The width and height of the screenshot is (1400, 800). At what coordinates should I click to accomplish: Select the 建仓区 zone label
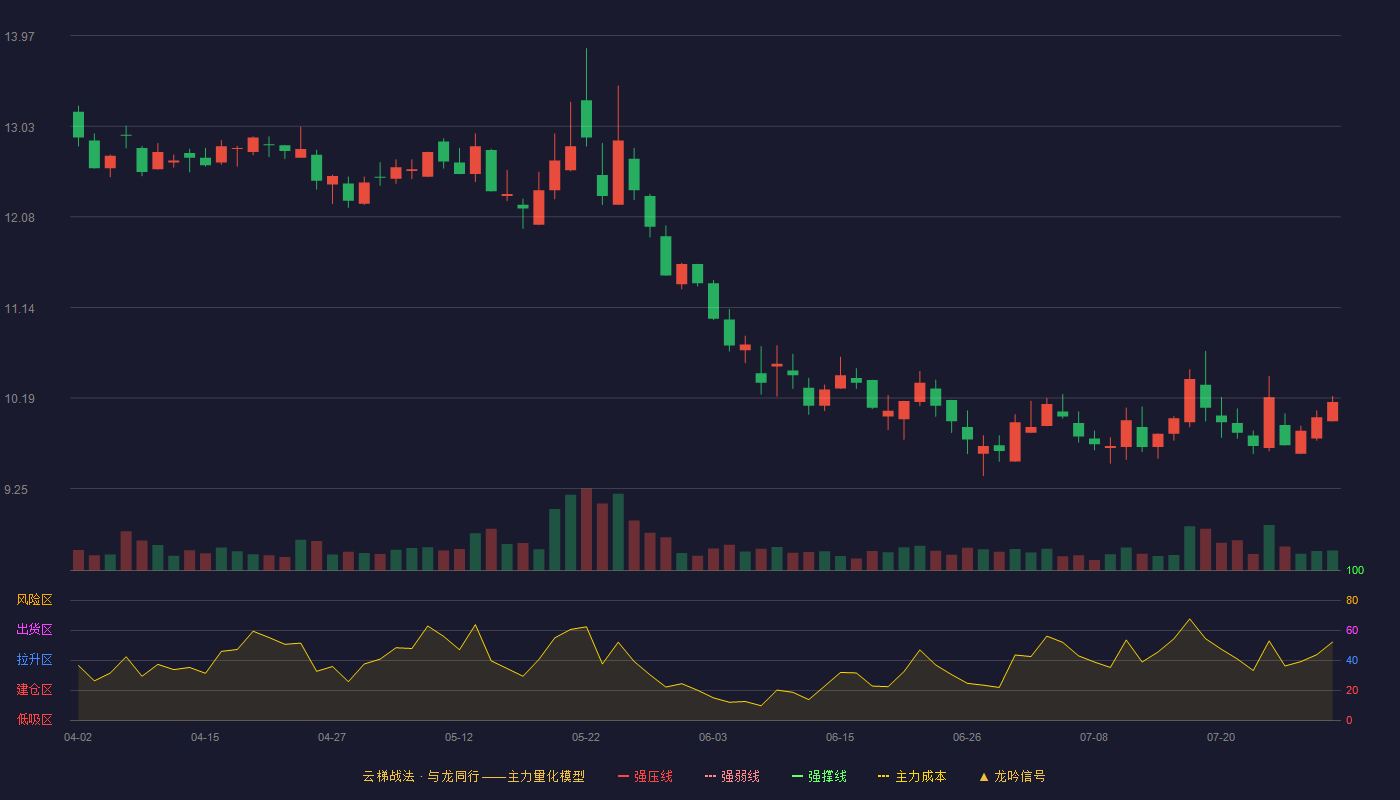[x=34, y=690]
